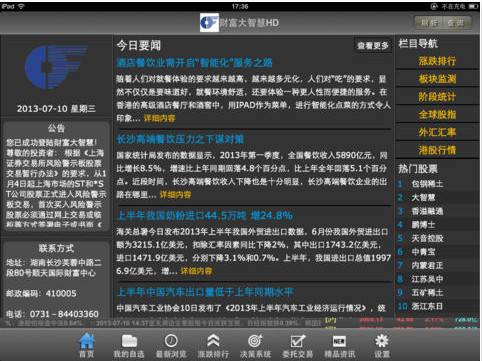Tap the postal code 410005

61,293
